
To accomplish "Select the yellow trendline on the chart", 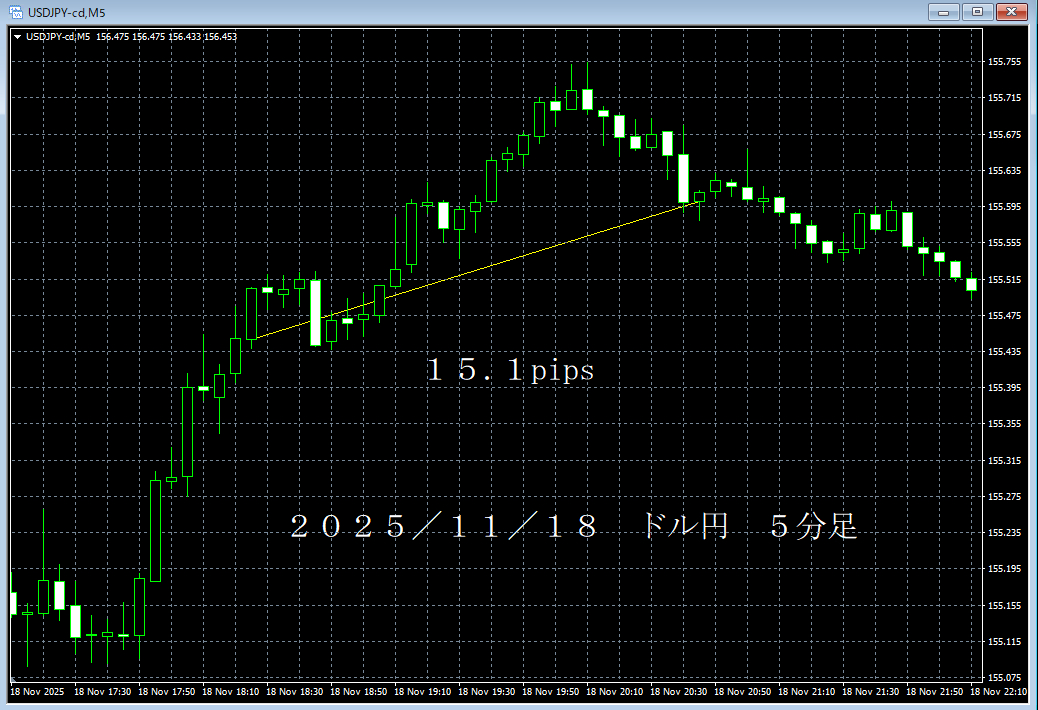I will [500, 263].
